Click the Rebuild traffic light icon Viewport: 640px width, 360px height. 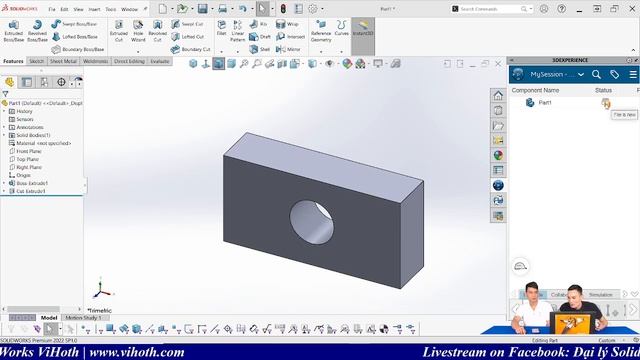point(283,9)
